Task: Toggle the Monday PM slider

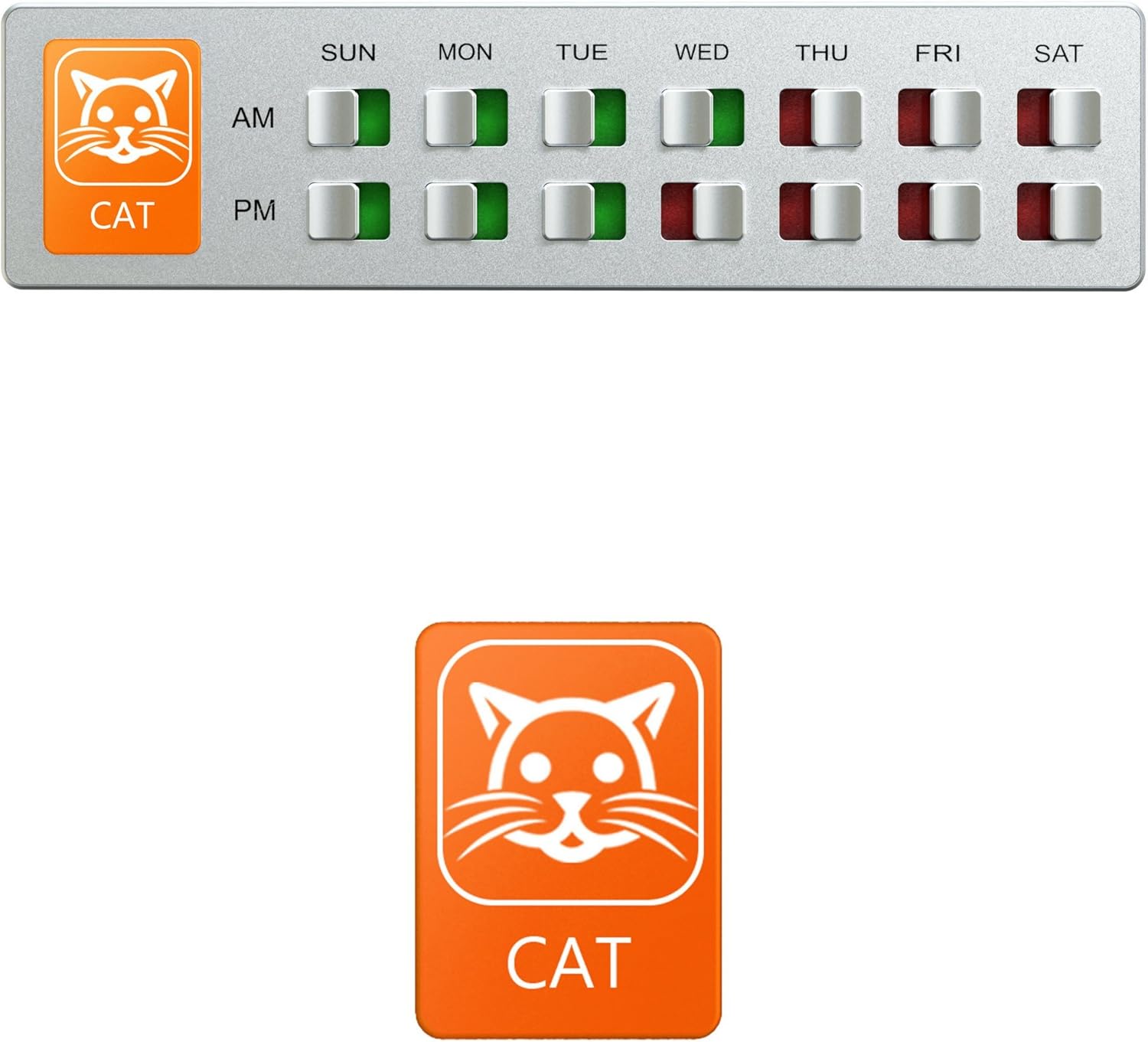Action: (x=467, y=211)
